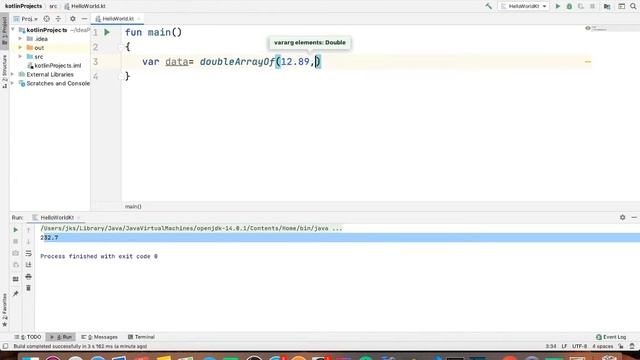Hide the Project panel with minus icon
The image size is (640, 360).
tap(84, 19)
